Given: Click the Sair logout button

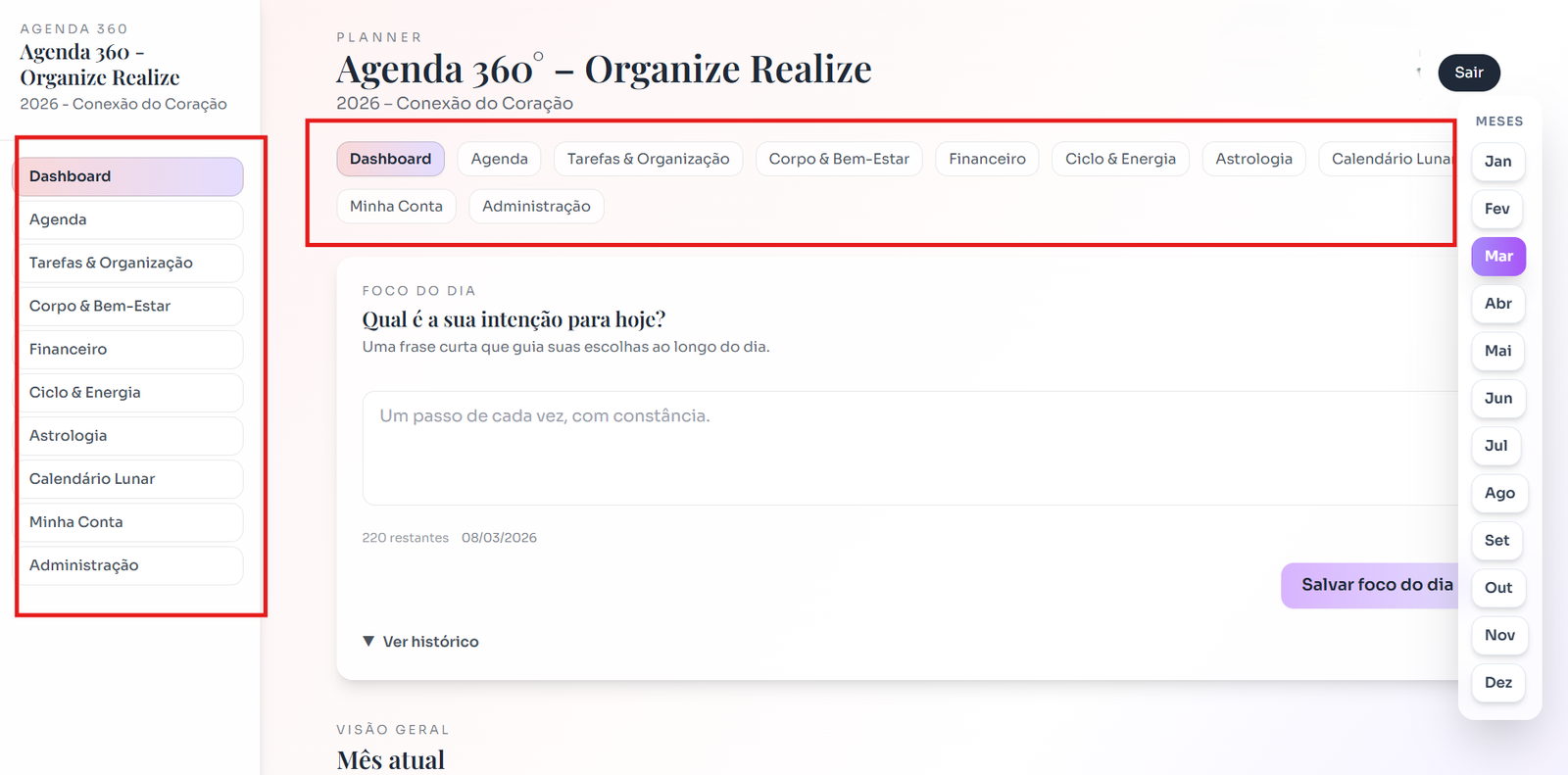Looking at the screenshot, I should (x=1468, y=73).
